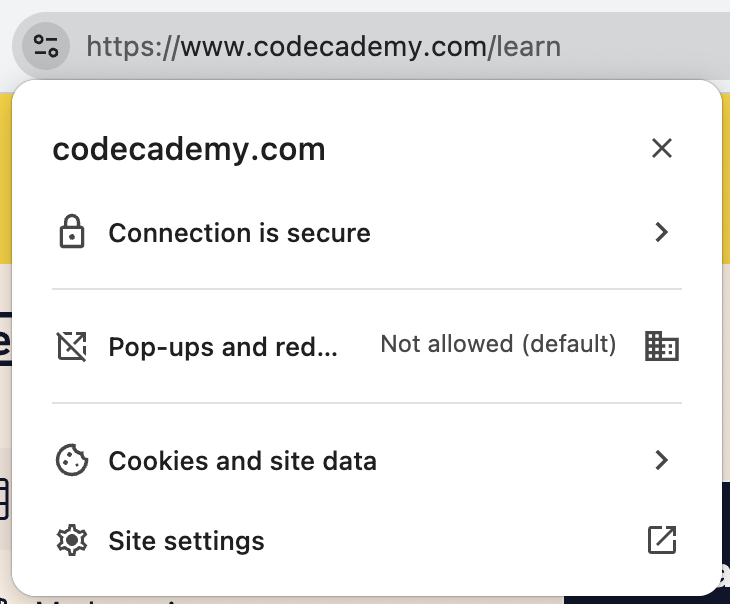Click the external link icon for Site settings

(x=661, y=540)
